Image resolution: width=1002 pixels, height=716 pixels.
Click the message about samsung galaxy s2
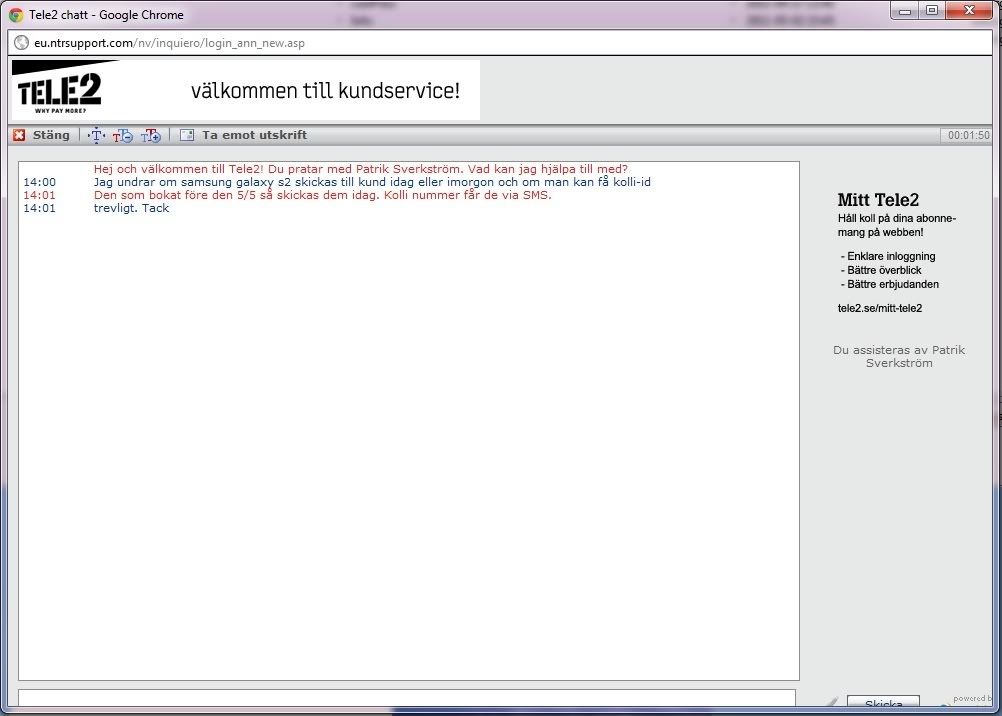pyautogui.click(x=372, y=182)
